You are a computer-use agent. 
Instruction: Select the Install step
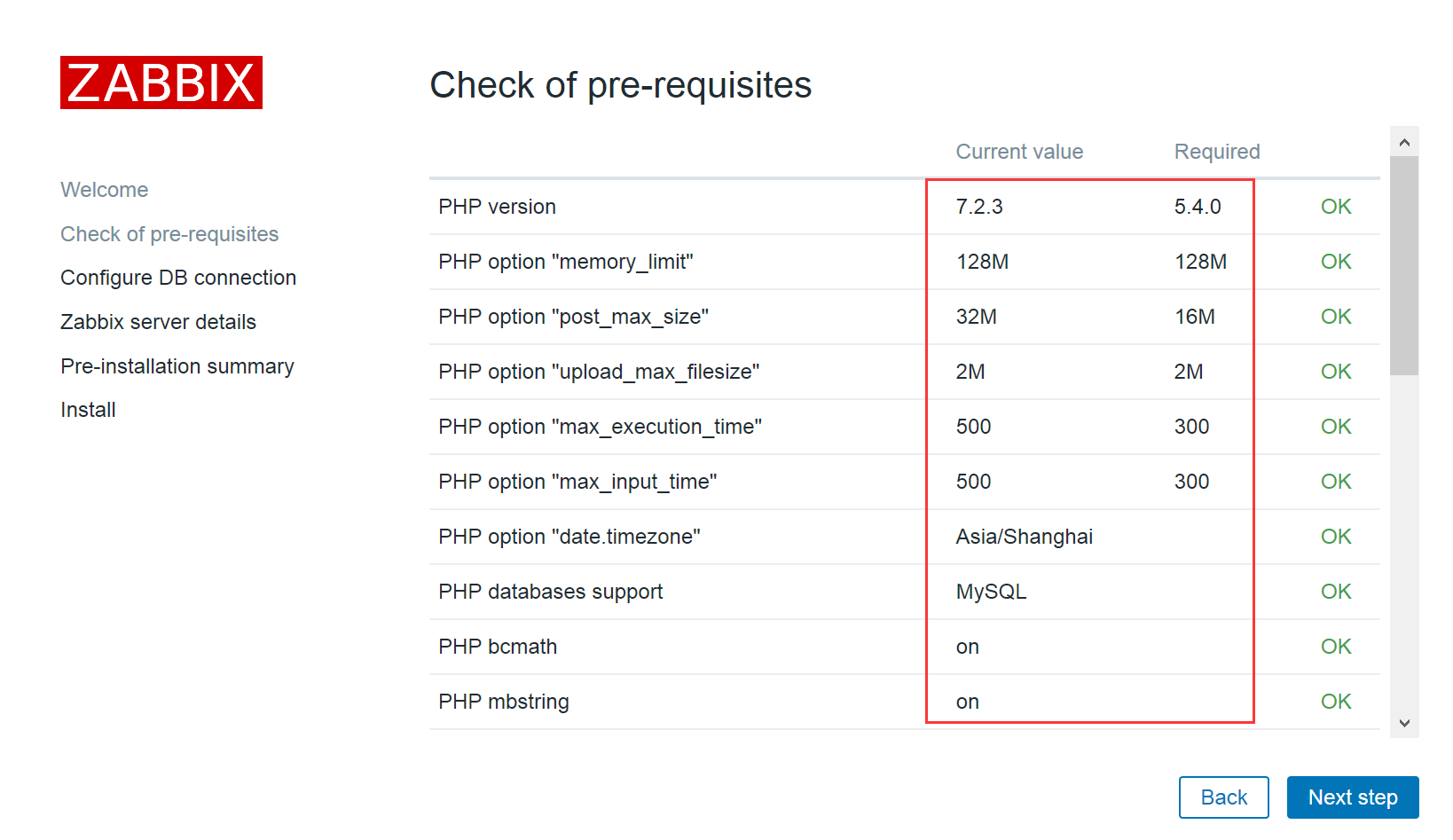click(88, 410)
